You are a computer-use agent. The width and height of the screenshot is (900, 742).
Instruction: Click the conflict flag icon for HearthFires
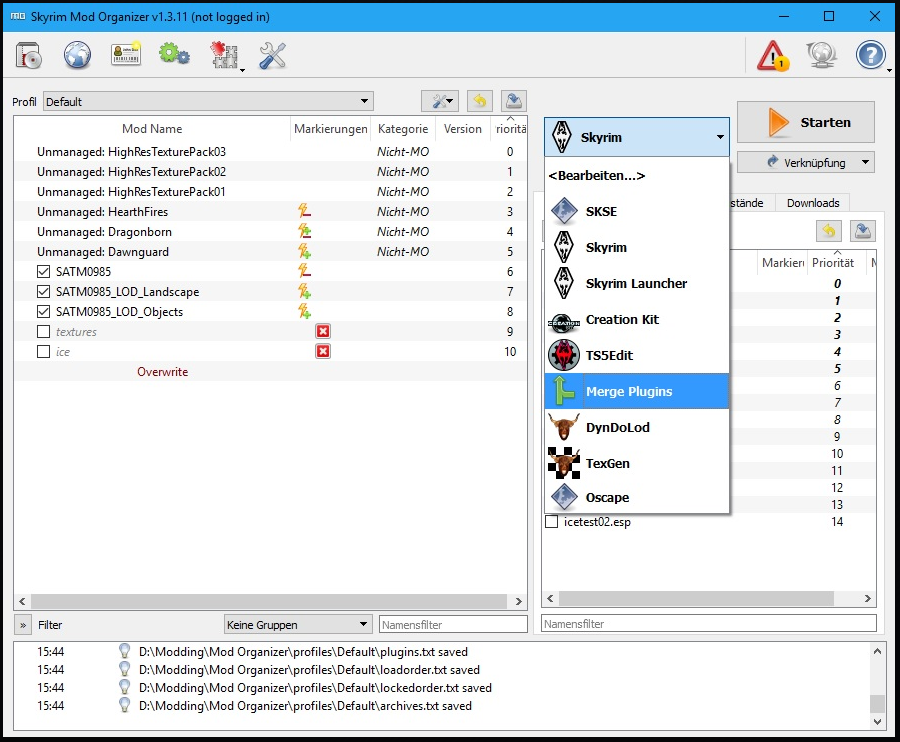(304, 211)
